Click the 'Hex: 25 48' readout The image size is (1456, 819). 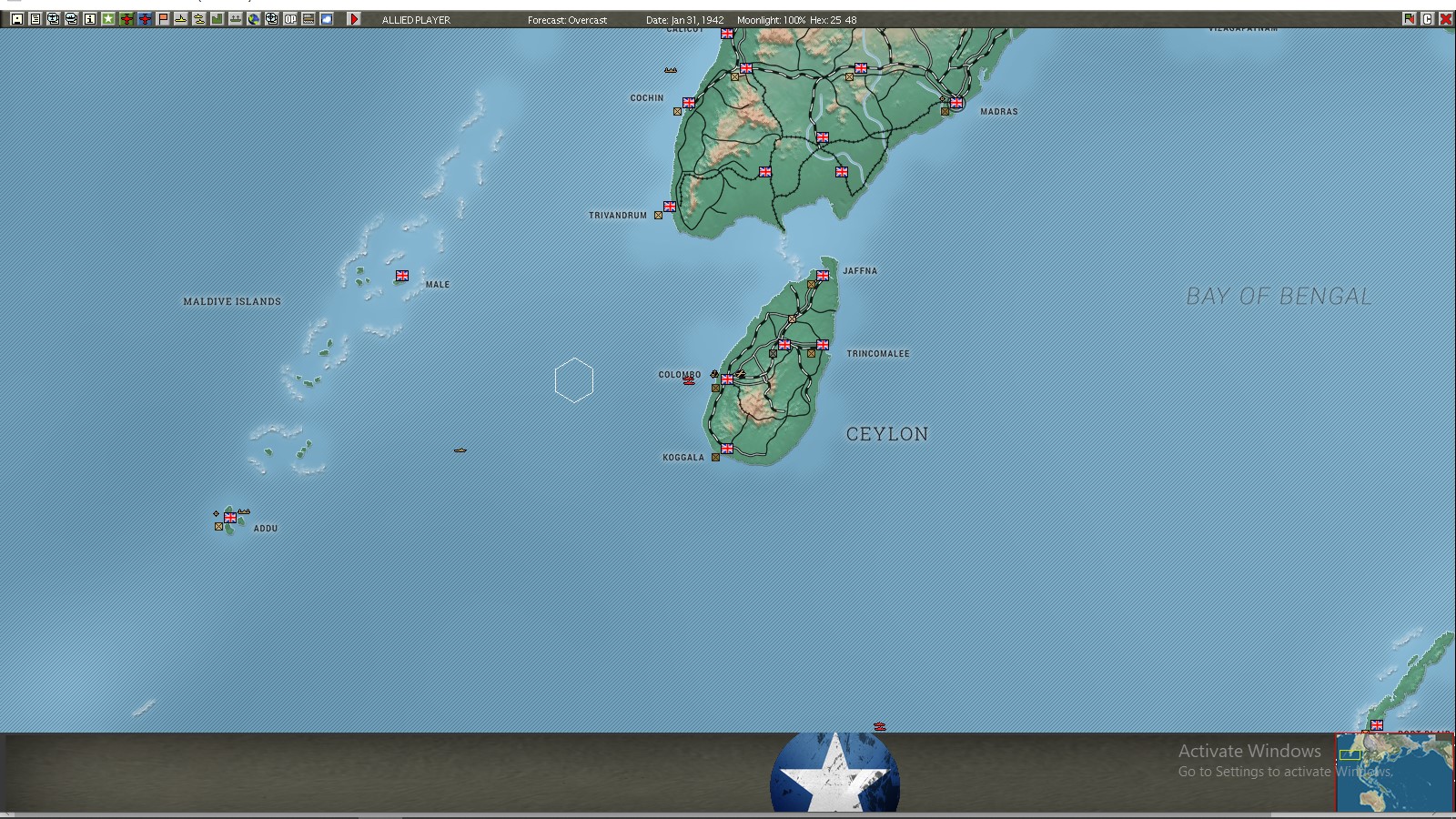pyautogui.click(x=834, y=20)
